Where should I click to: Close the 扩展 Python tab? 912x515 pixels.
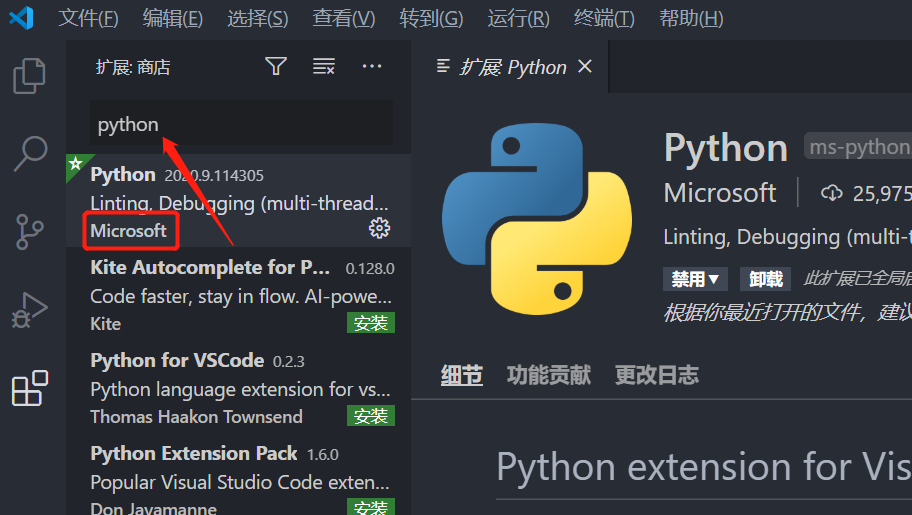pos(585,66)
